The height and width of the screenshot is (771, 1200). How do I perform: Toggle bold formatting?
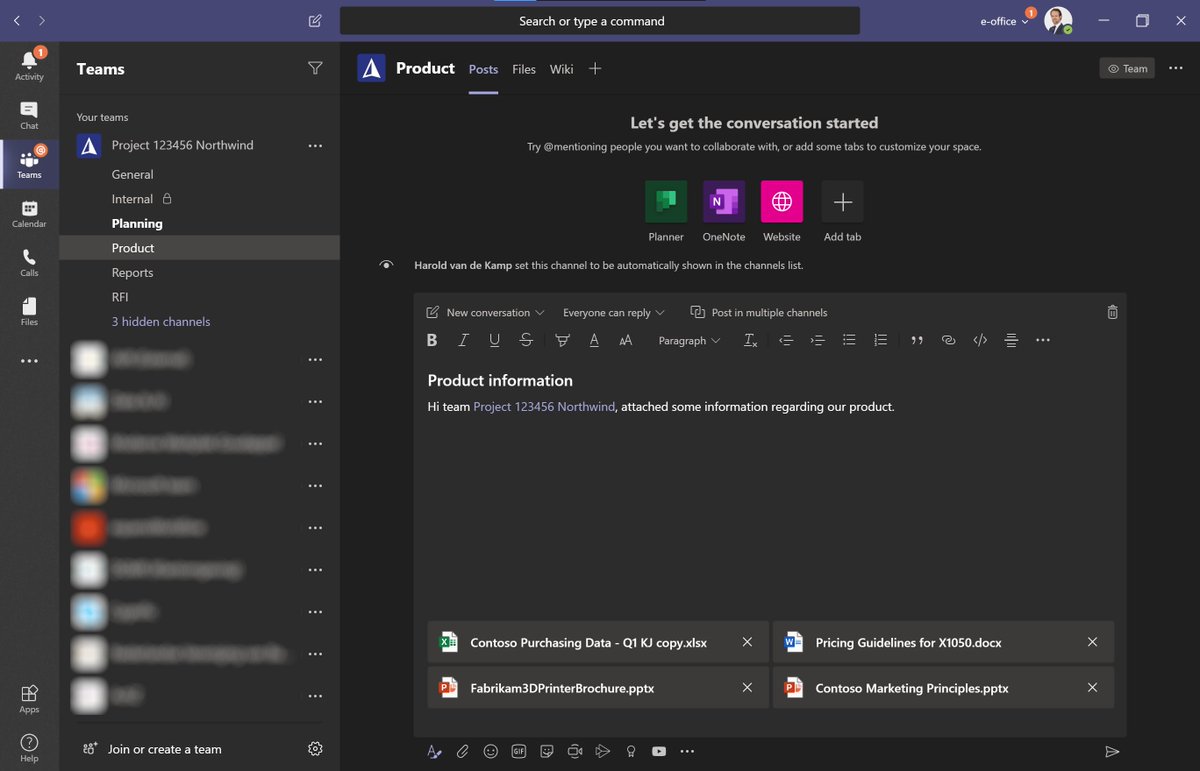point(432,340)
